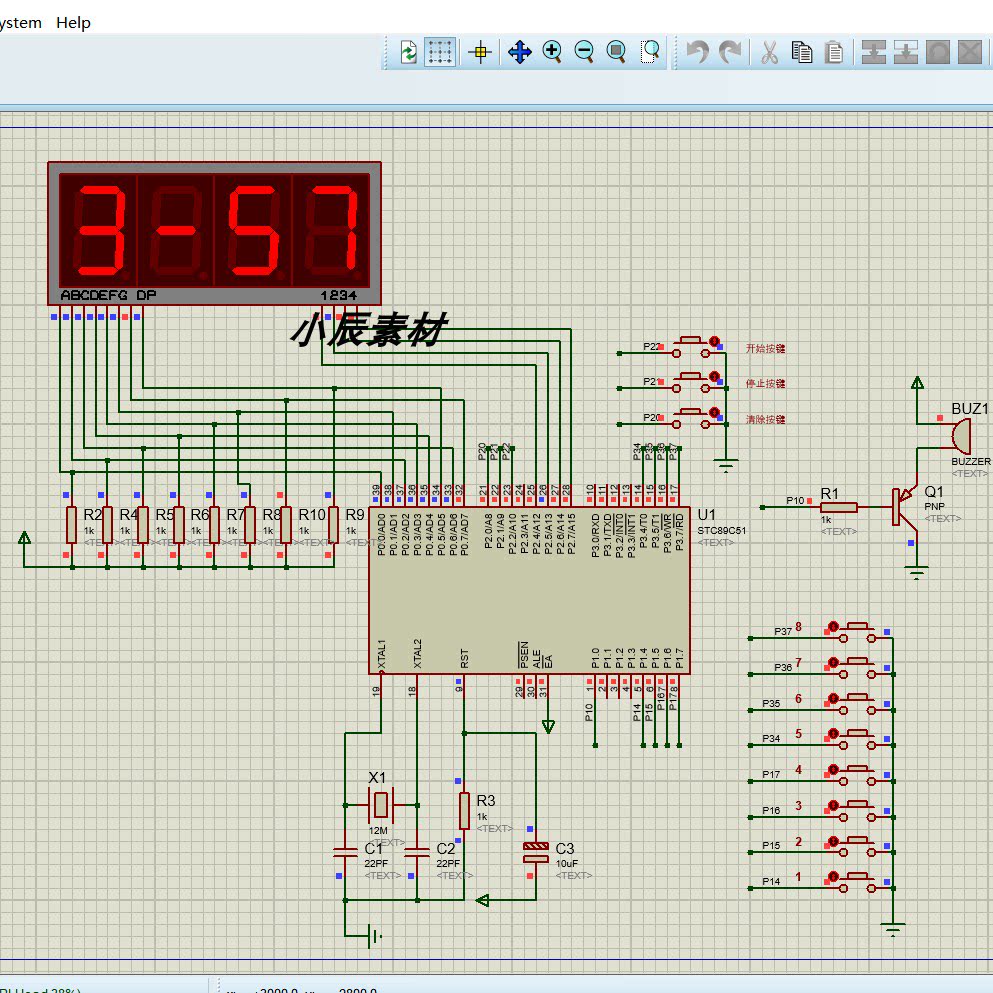Select the pan/center view arrows icon
The height and width of the screenshot is (993, 993).
click(x=519, y=52)
